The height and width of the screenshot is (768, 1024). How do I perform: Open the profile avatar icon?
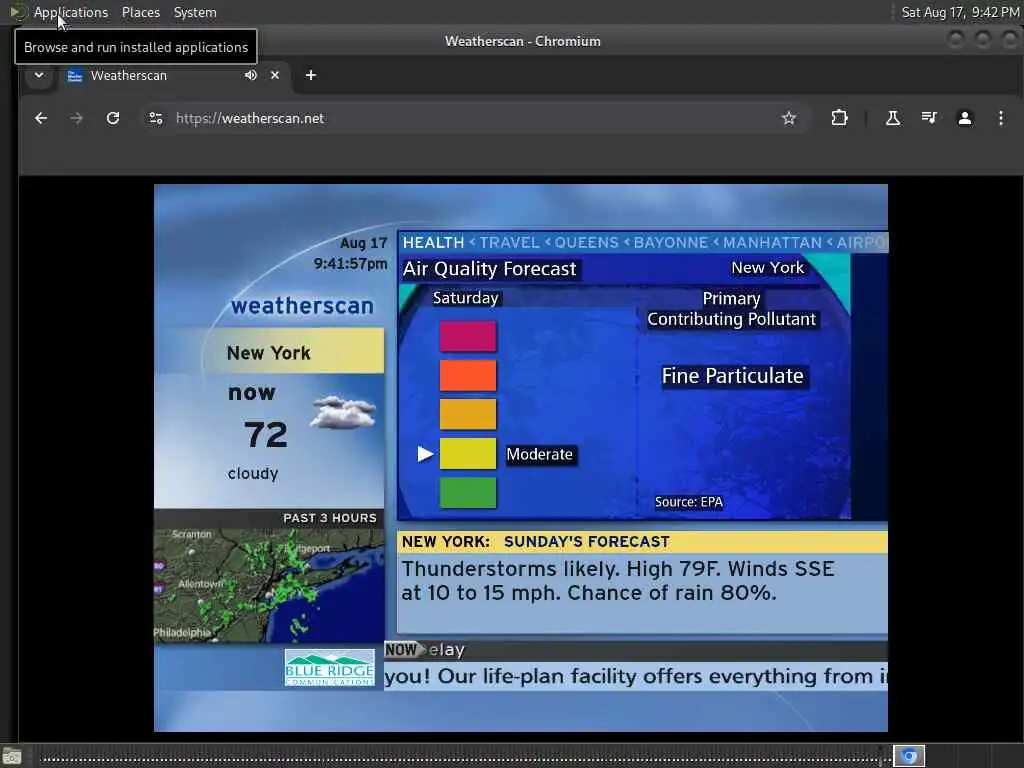[965, 118]
